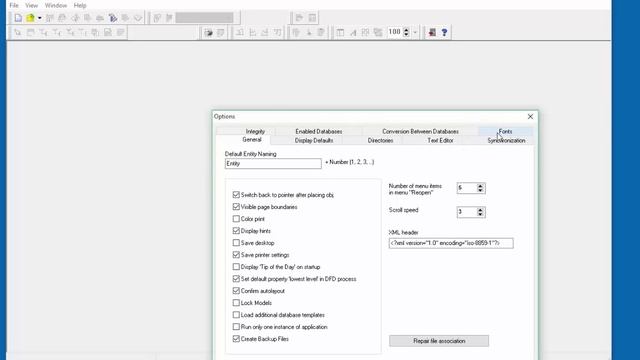Select the General tab
The height and width of the screenshot is (360, 640).
[x=252, y=140]
